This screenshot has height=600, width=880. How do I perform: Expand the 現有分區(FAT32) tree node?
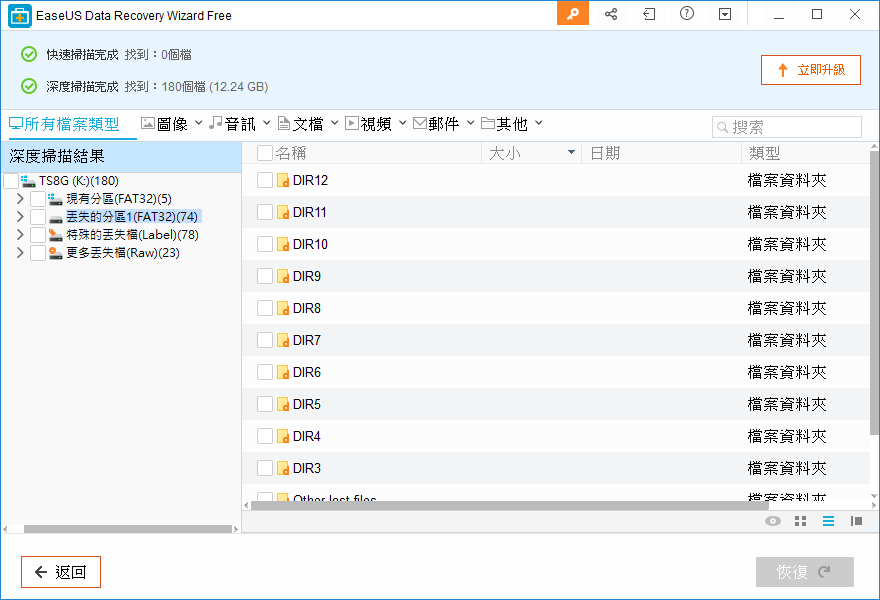[x=20, y=199]
